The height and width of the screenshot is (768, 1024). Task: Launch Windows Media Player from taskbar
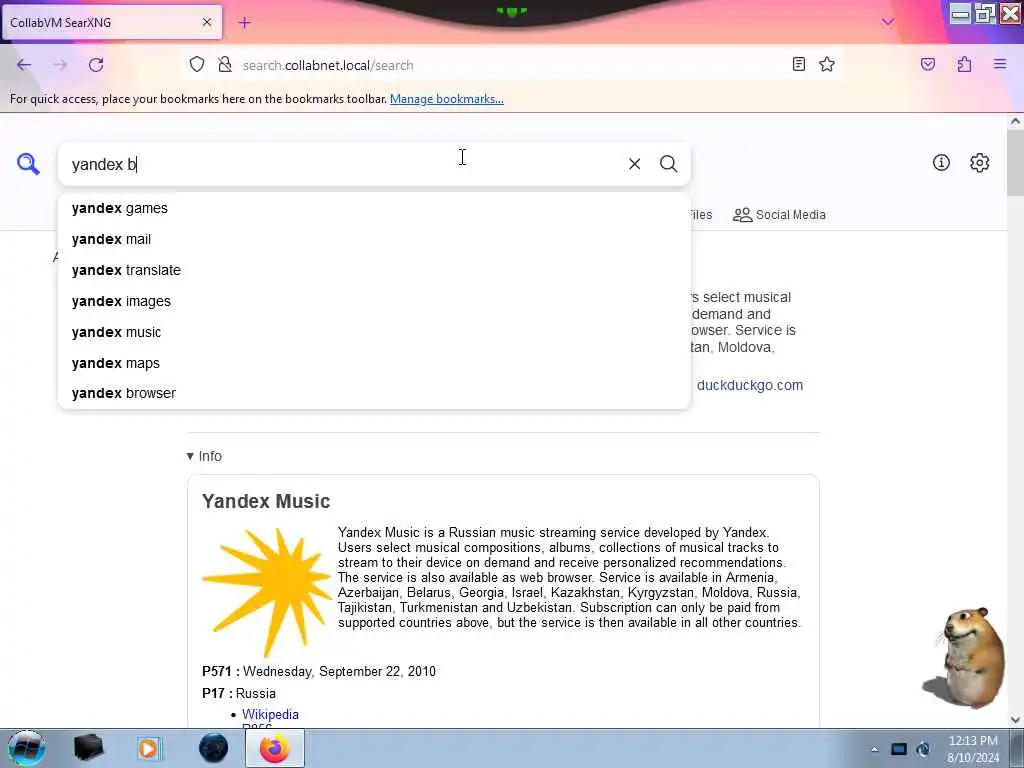149,749
